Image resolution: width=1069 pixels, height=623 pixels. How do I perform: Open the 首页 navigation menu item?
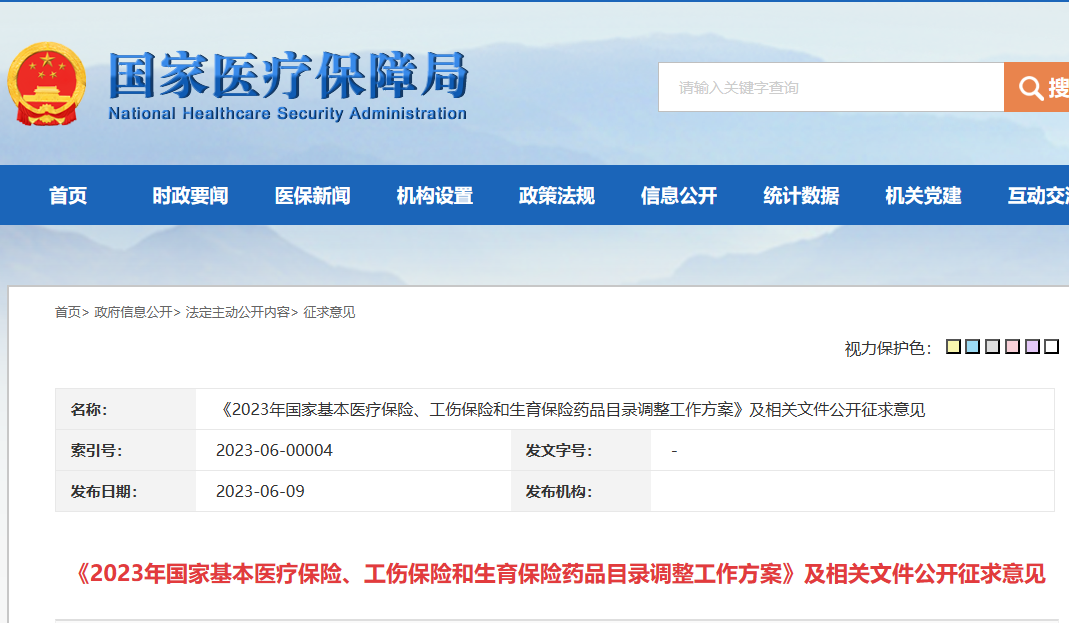pyautogui.click(x=68, y=196)
